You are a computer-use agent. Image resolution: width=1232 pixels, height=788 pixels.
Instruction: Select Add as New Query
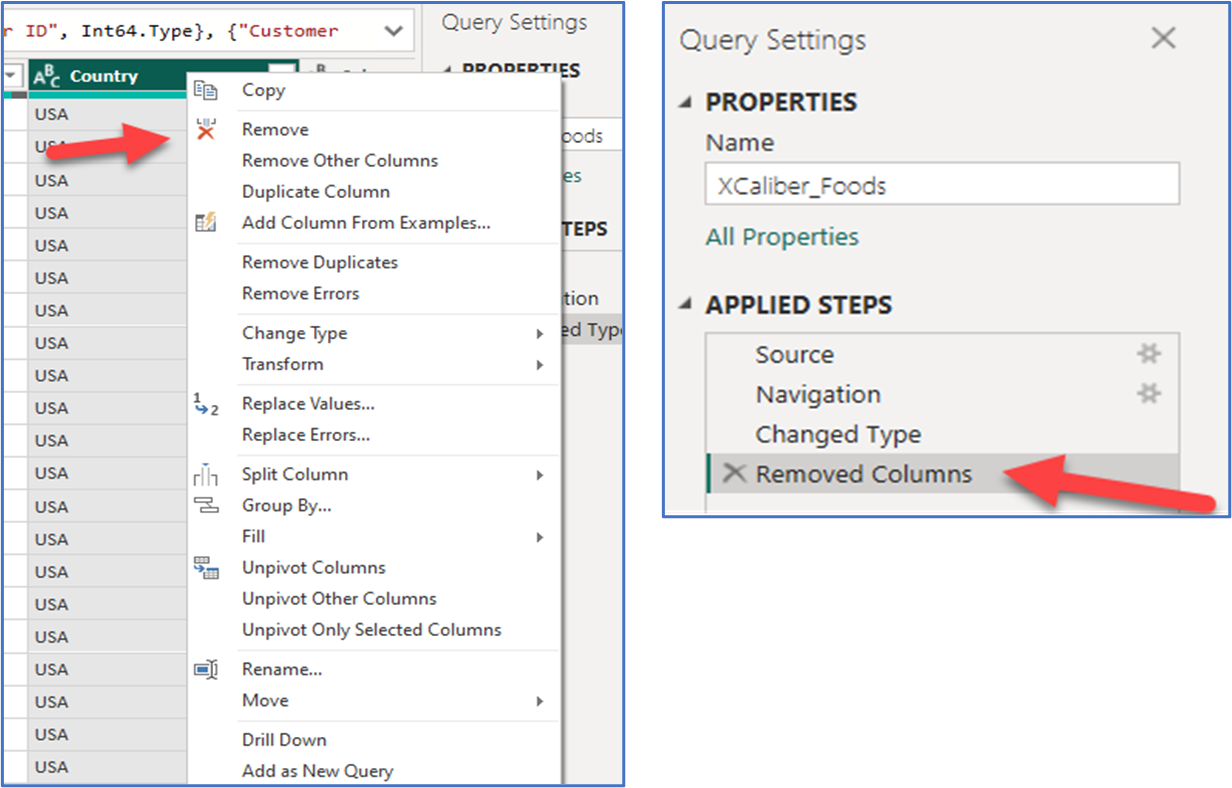click(317, 771)
